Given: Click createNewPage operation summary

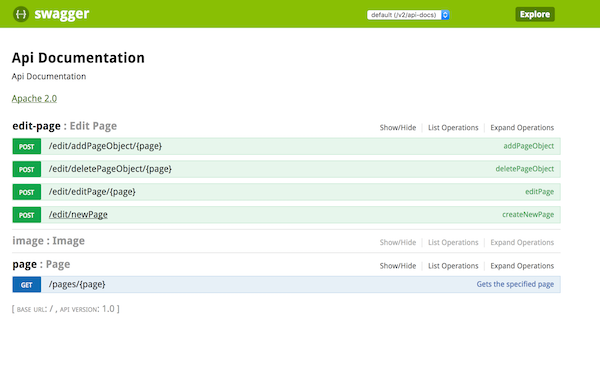Looking at the screenshot, I should pyautogui.click(x=528, y=215).
